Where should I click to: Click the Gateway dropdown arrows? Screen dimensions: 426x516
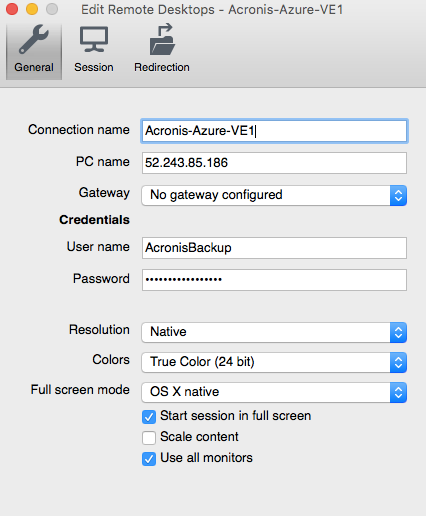coord(398,196)
